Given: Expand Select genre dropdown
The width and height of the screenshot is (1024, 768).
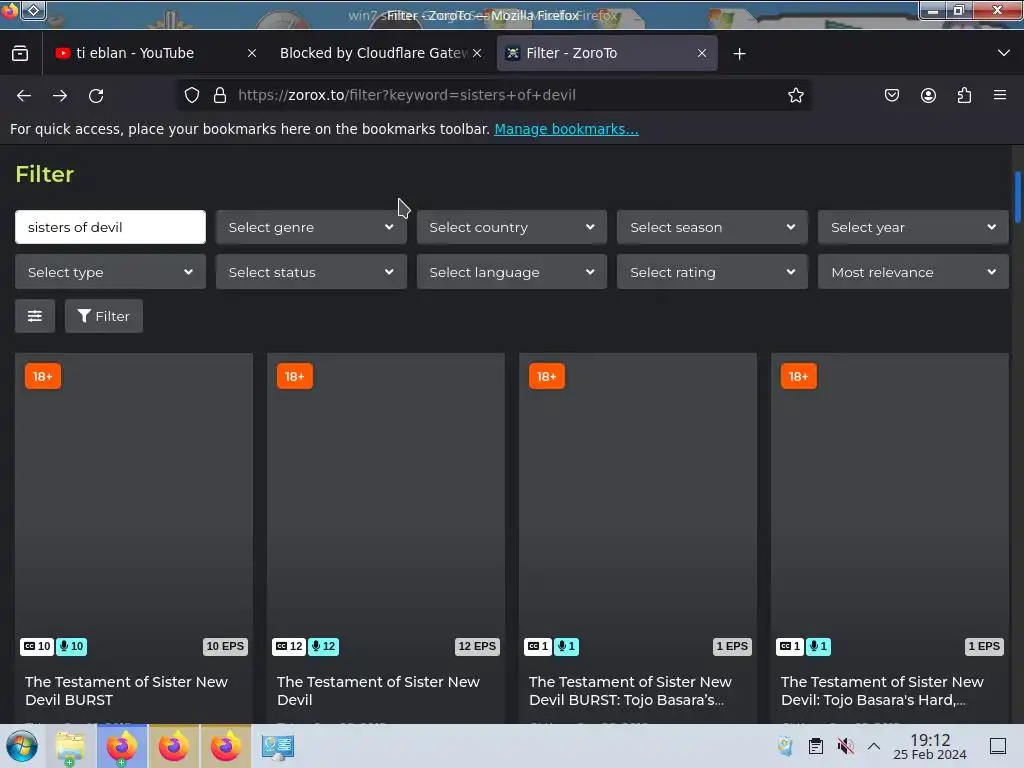Looking at the screenshot, I should pyautogui.click(x=311, y=227).
